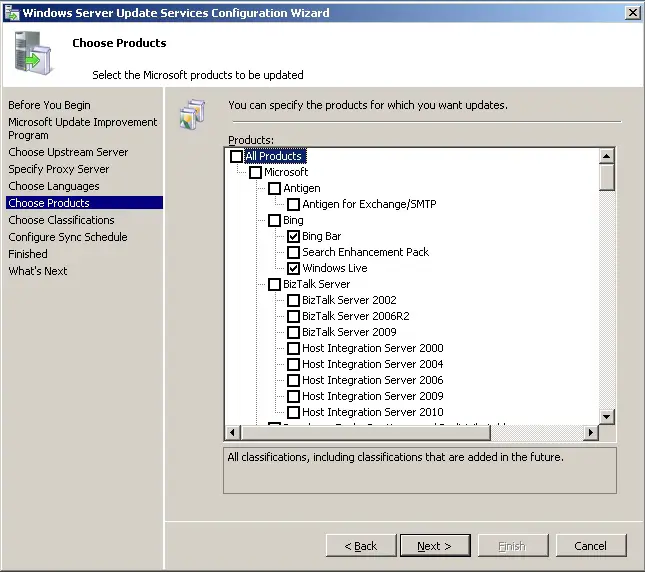
Task: Check BizTalk Server 2002 checkbox
Action: tap(293, 300)
